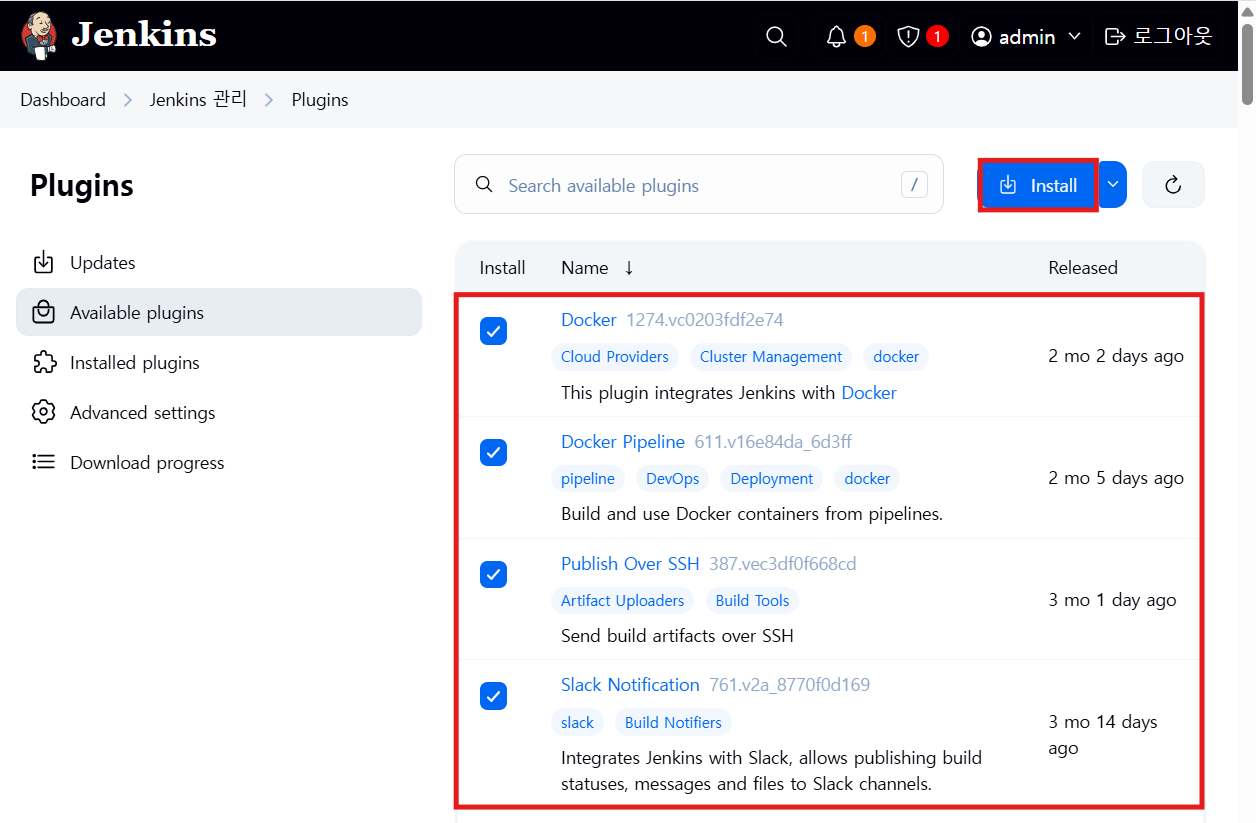
Task: Click the admin user avatar icon
Action: [x=981, y=37]
